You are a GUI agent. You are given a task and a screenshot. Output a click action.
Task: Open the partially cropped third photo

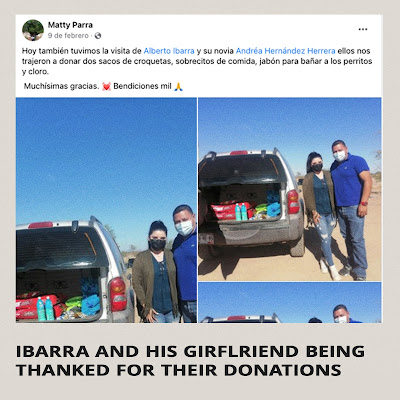tap(290, 302)
